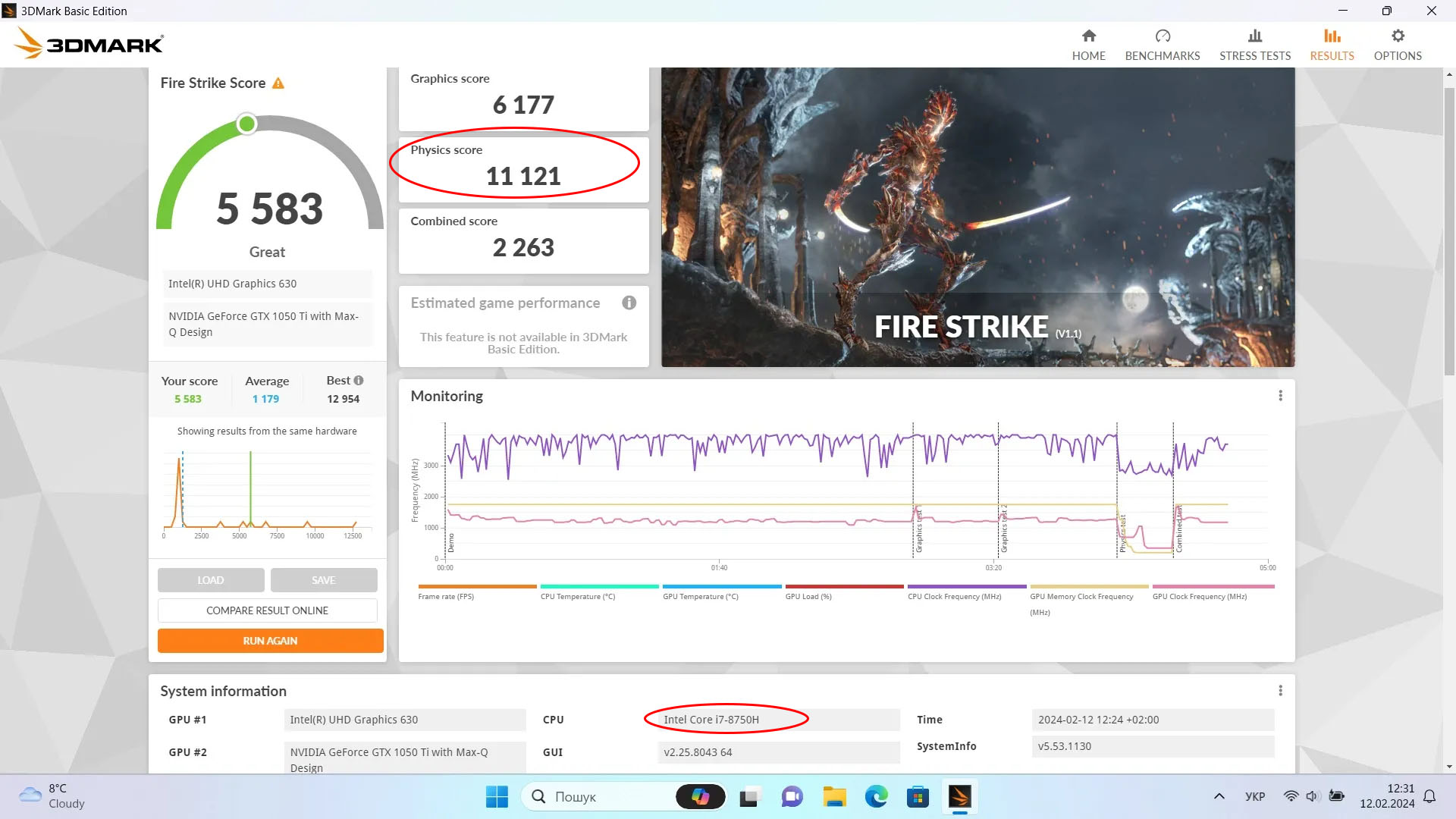This screenshot has width=1456, height=819.
Task: Click the Time value 2024-02-12 12:24
Action: pos(1153,720)
